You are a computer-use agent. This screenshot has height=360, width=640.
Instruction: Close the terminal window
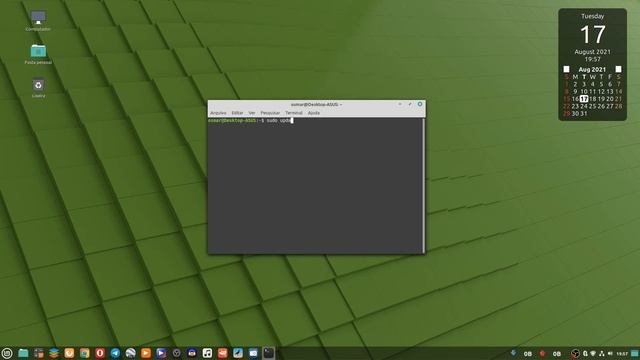pyautogui.click(x=420, y=104)
